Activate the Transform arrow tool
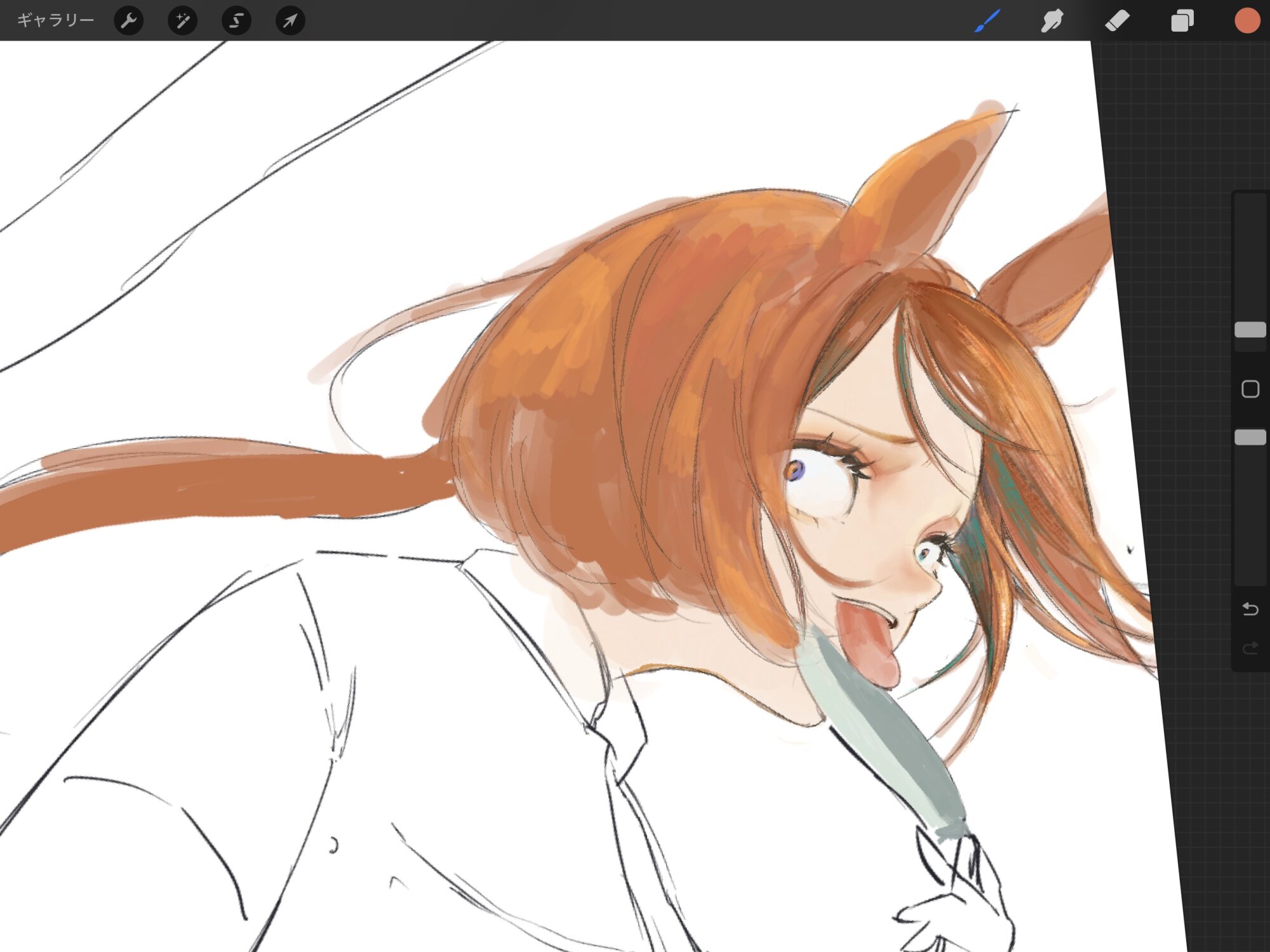 pos(290,21)
